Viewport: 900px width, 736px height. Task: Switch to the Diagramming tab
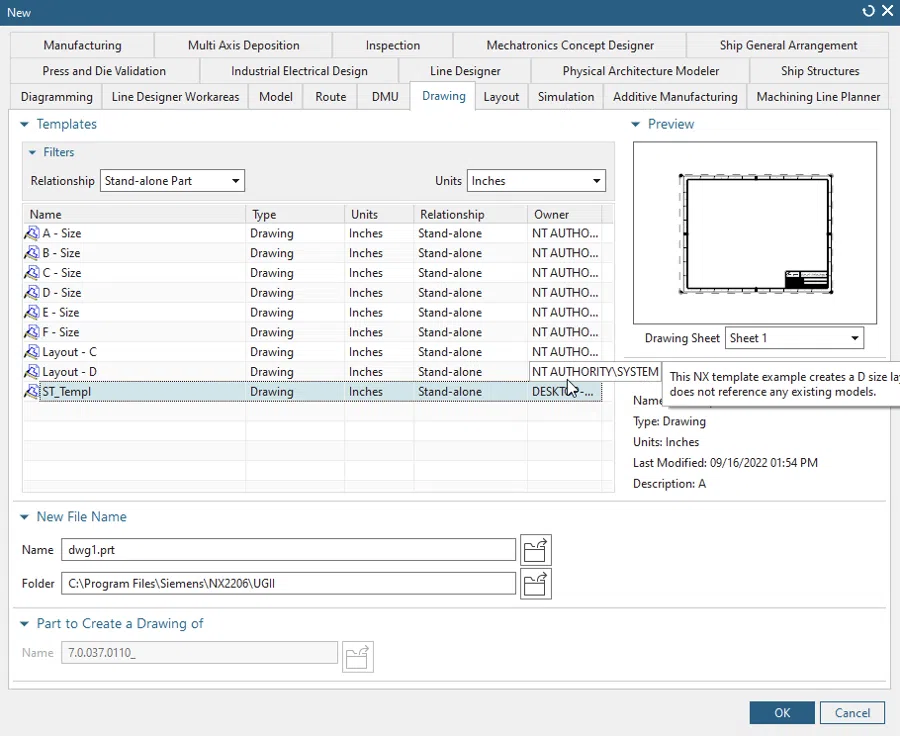pyautogui.click(x=56, y=96)
